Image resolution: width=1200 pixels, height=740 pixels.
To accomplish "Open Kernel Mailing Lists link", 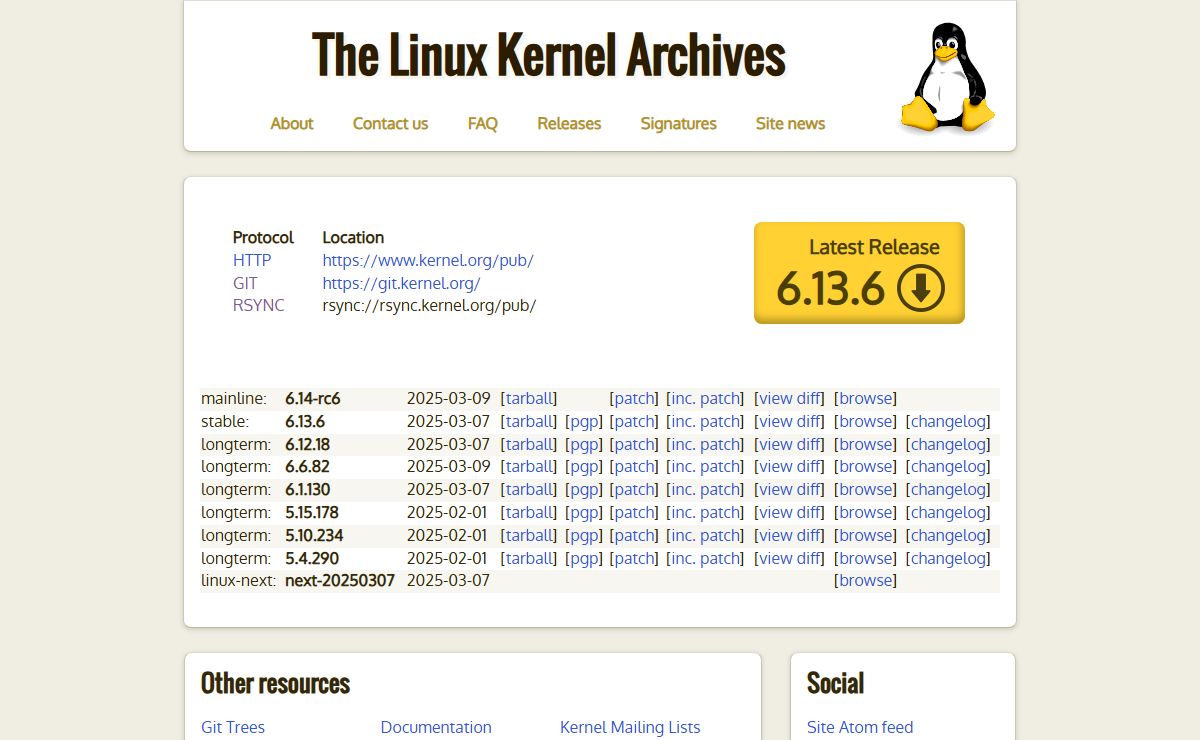I will (x=630, y=727).
